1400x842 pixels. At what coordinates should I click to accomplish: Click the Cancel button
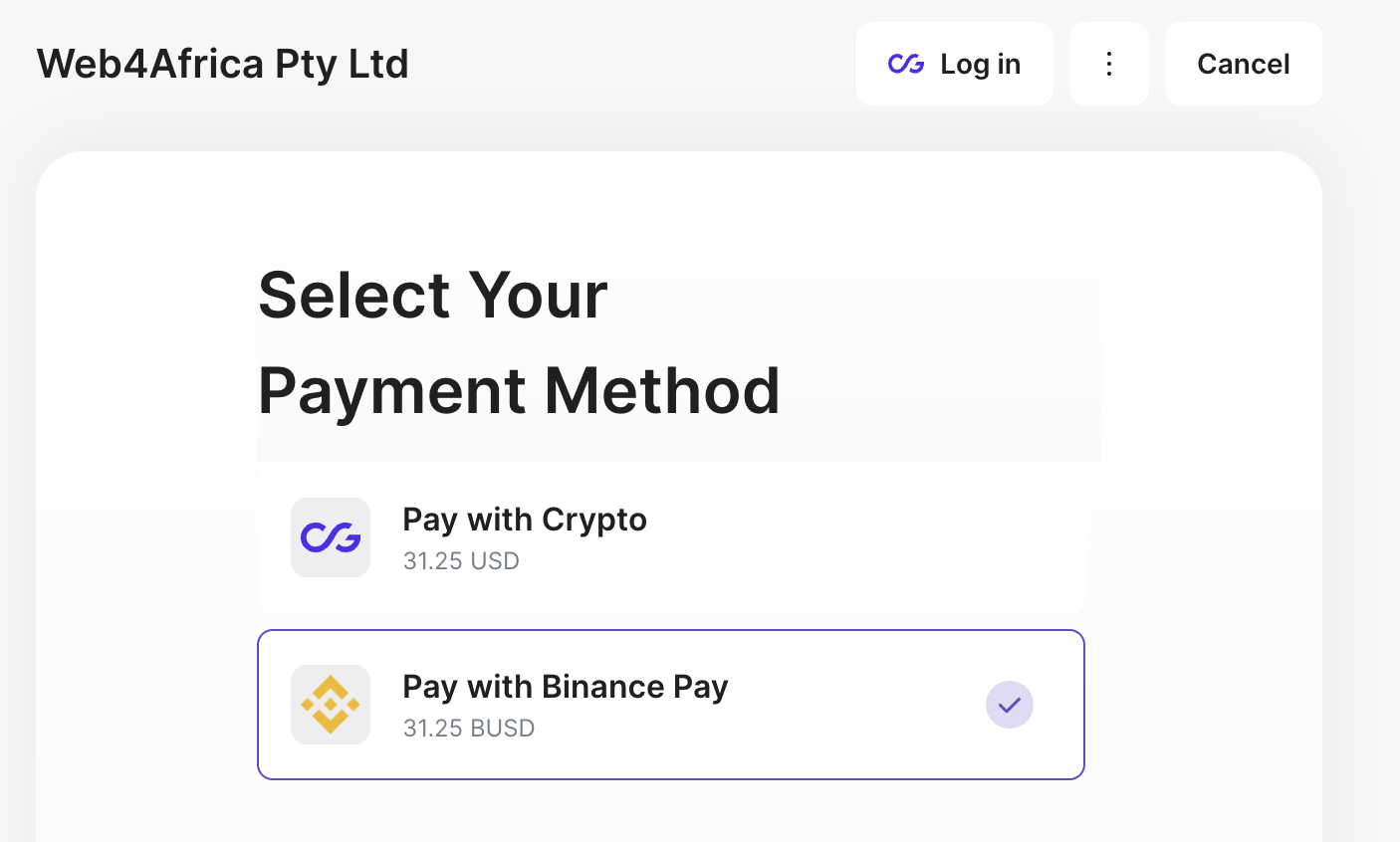tap(1243, 64)
